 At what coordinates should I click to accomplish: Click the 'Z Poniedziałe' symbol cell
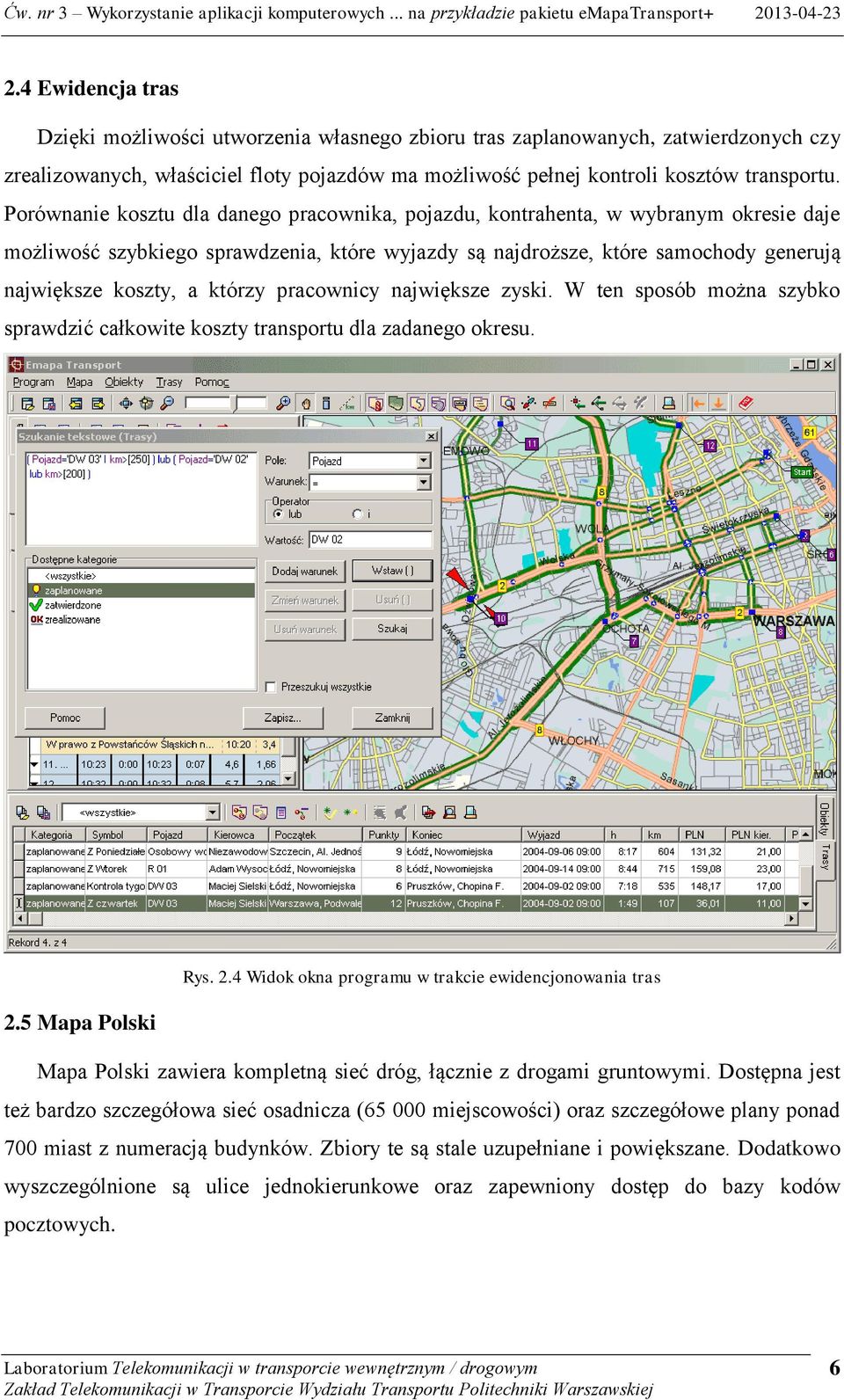[115, 851]
